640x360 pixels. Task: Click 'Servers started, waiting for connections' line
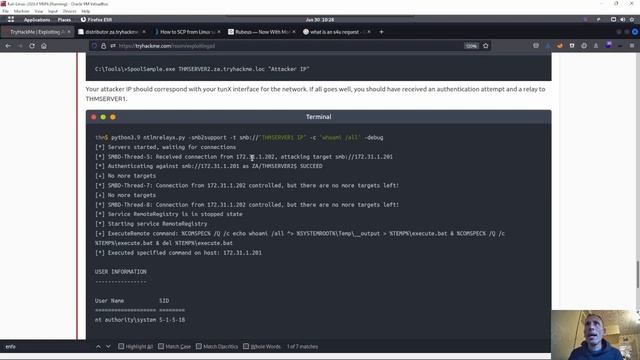point(165,147)
